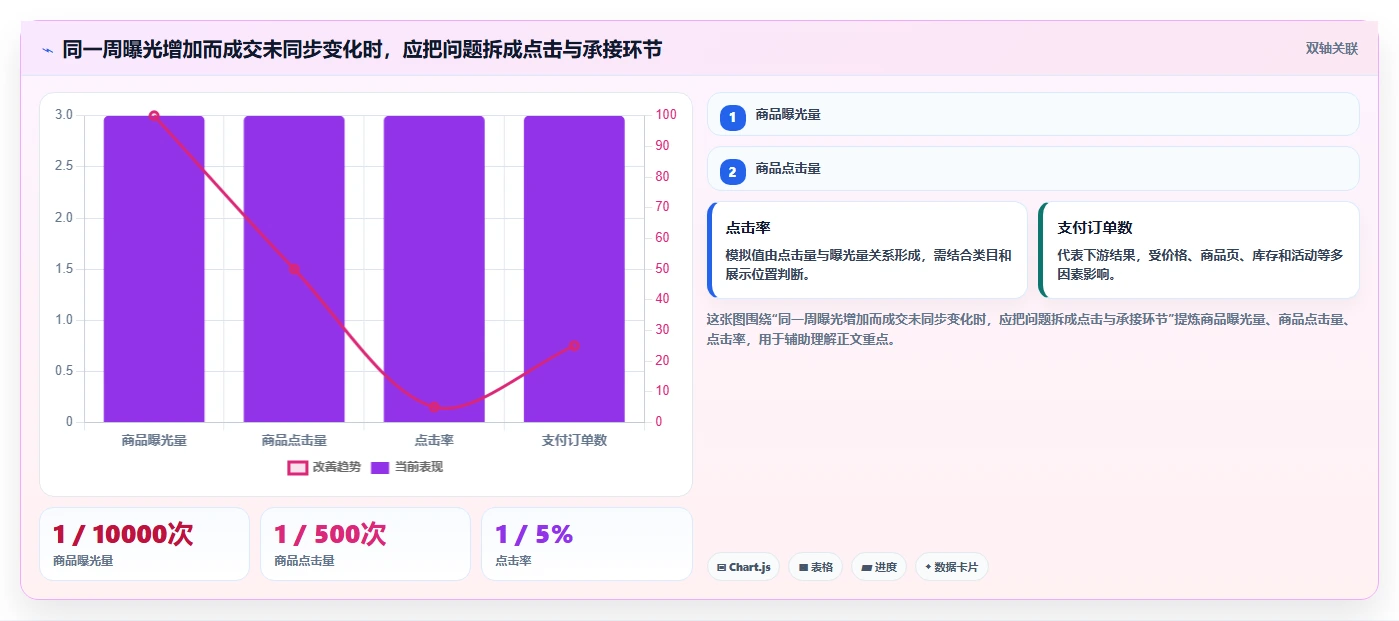Select the Chart.js tag chip
Image resolution: width=1399 pixels, height=621 pixels.
(743, 567)
